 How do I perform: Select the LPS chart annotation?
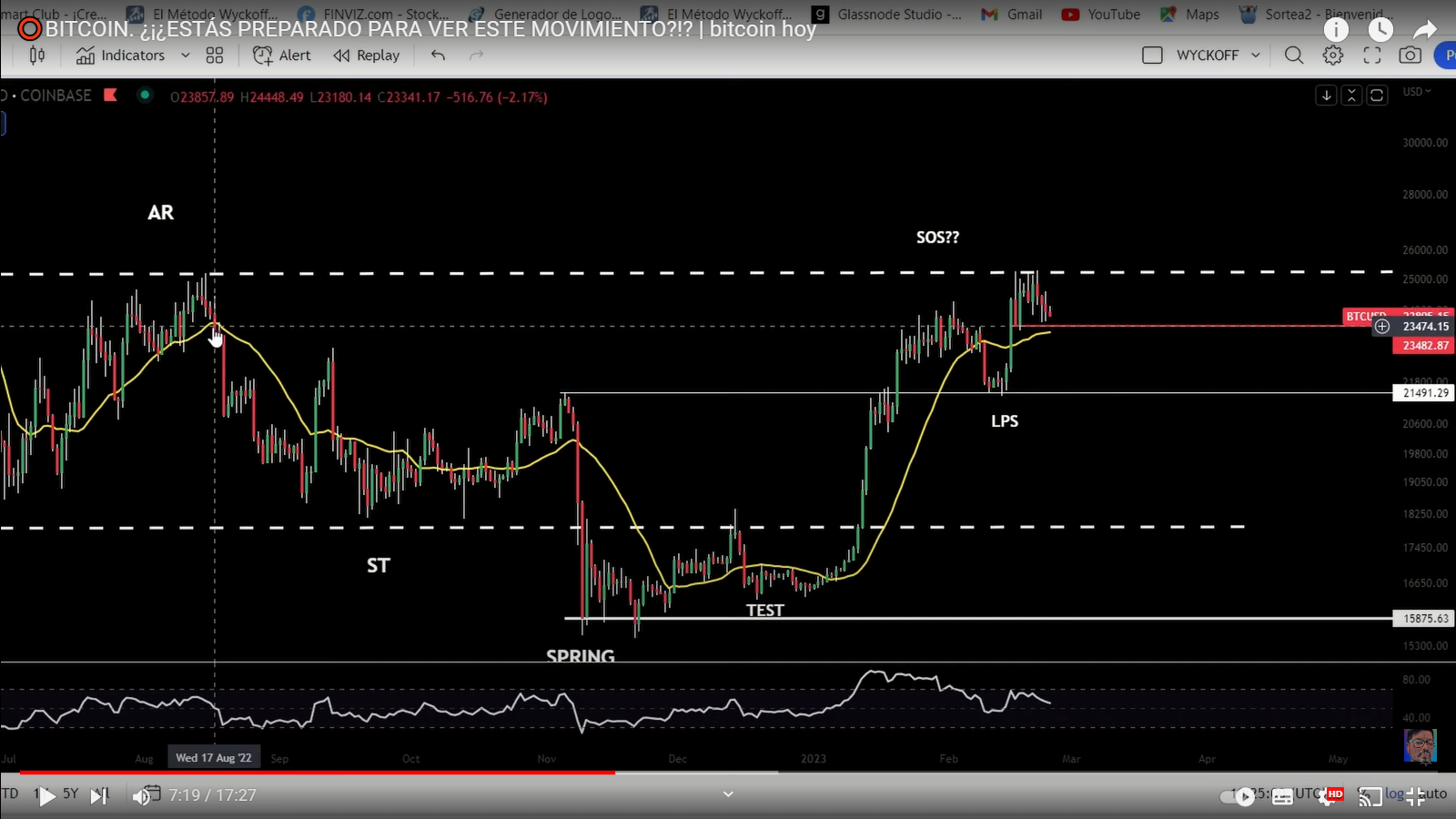(1005, 421)
